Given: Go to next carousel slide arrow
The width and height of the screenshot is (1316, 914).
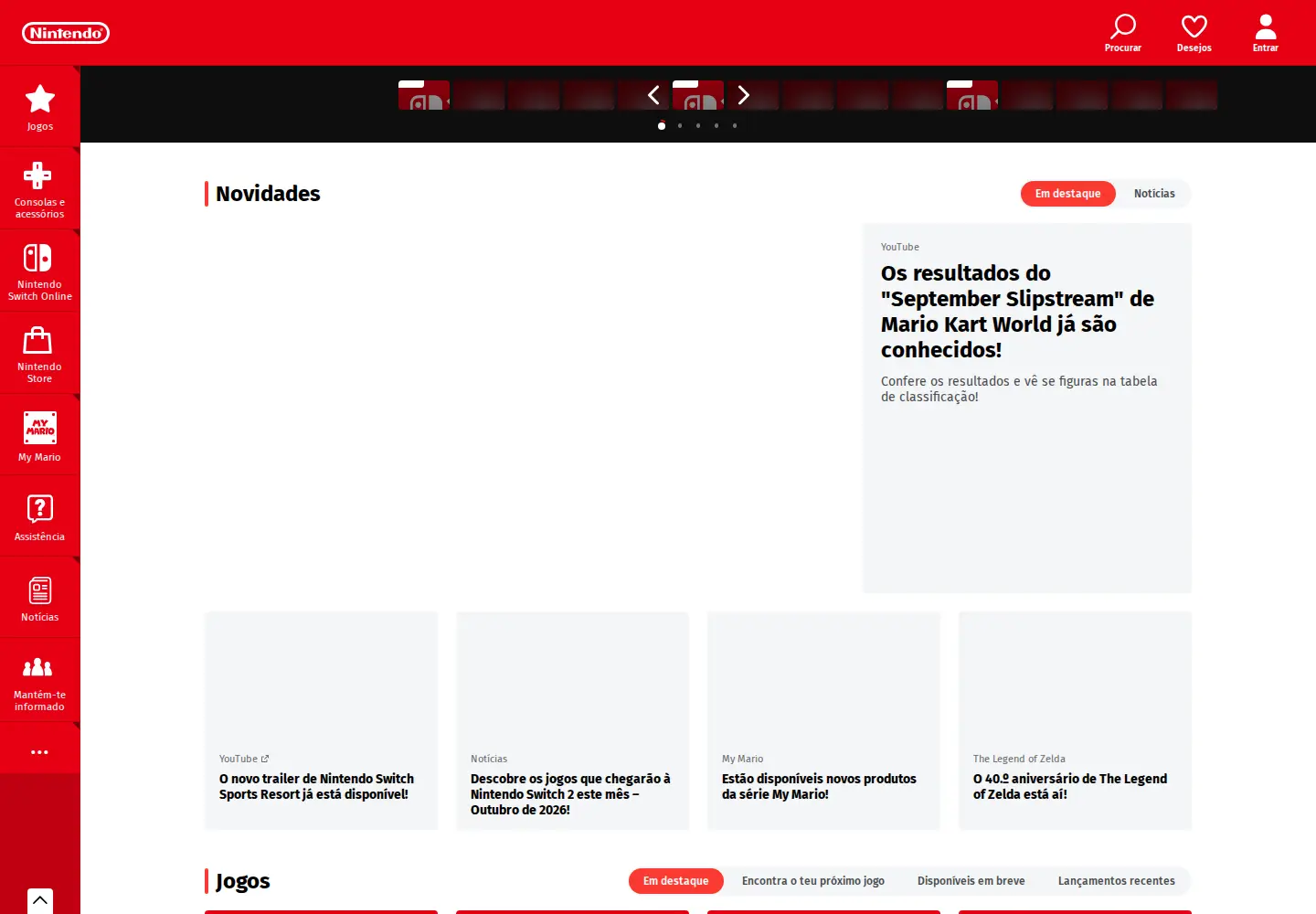Looking at the screenshot, I should click(743, 95).
